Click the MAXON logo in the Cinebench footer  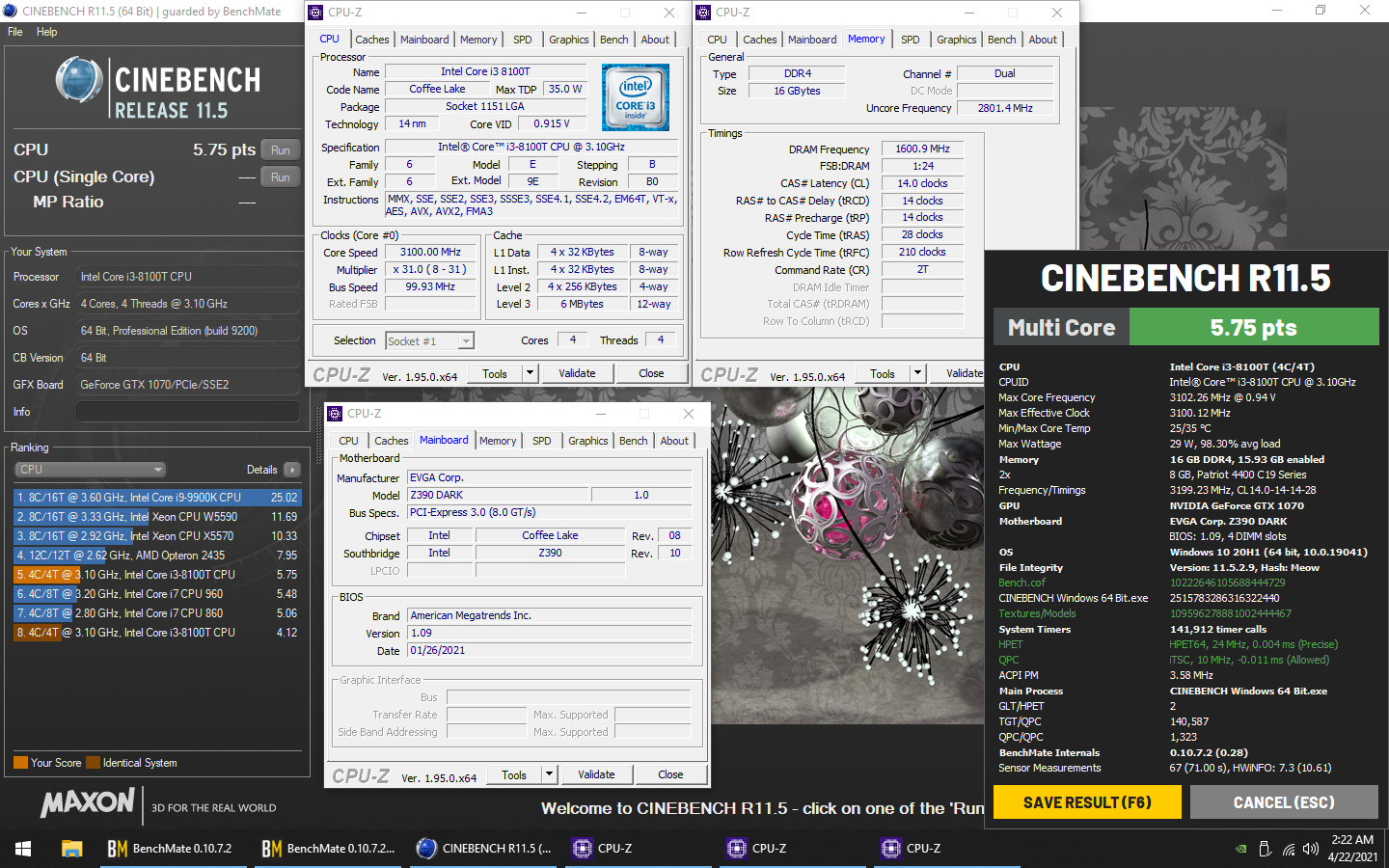[88, 802]
